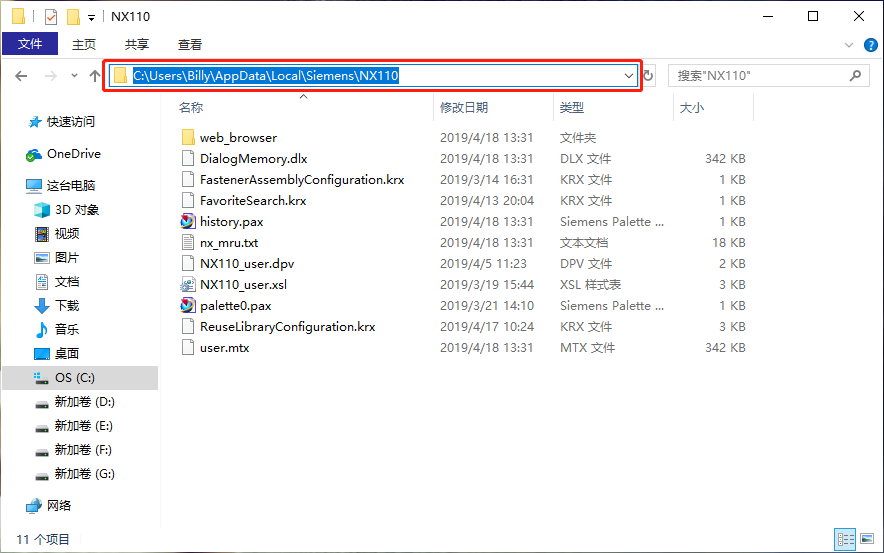Open the 图片 library folder
The height and width of the screenshot is (553, 884).
pyautogui.click(x=67, y=258)
